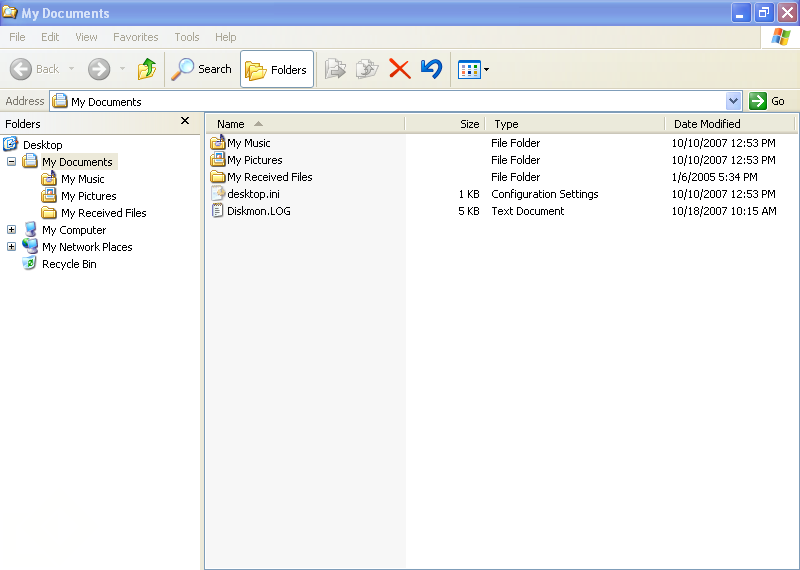The height and width of the screenshot is (570, 800).
Task: Sort by Date Modified column header
Action: coord(730,124)
